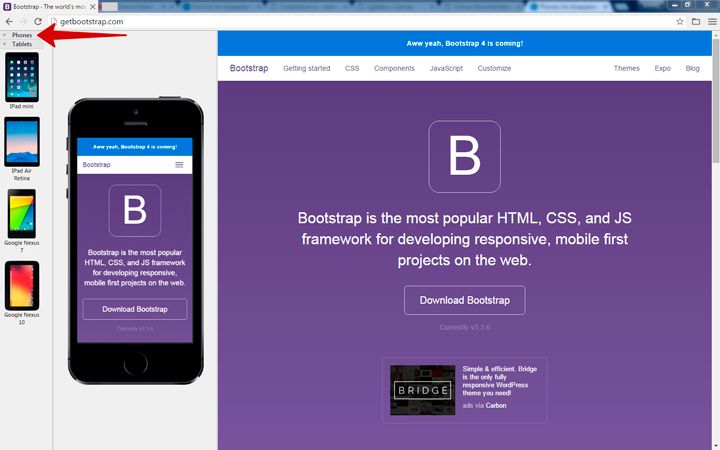This screenshot has height=450, width=720.
Task: Open the Chrome hamburger menu
Action: click(712, 21)
